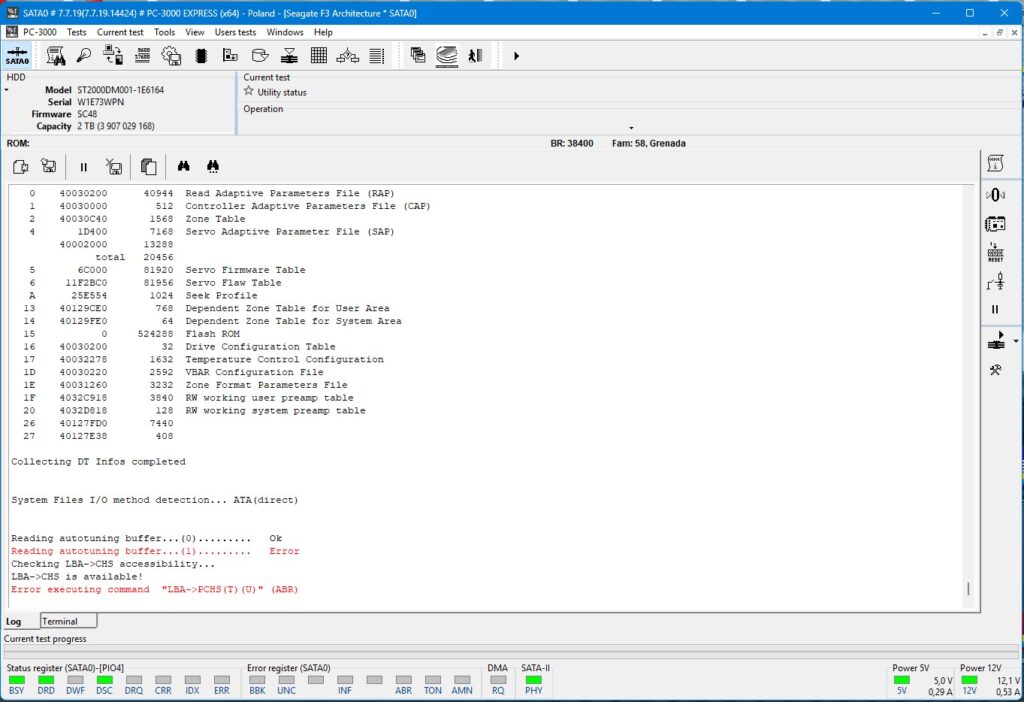The width and height of the screenshot is (1024, 702).
Task: Click the crossed-out floppy log icon
Action: 114,167
